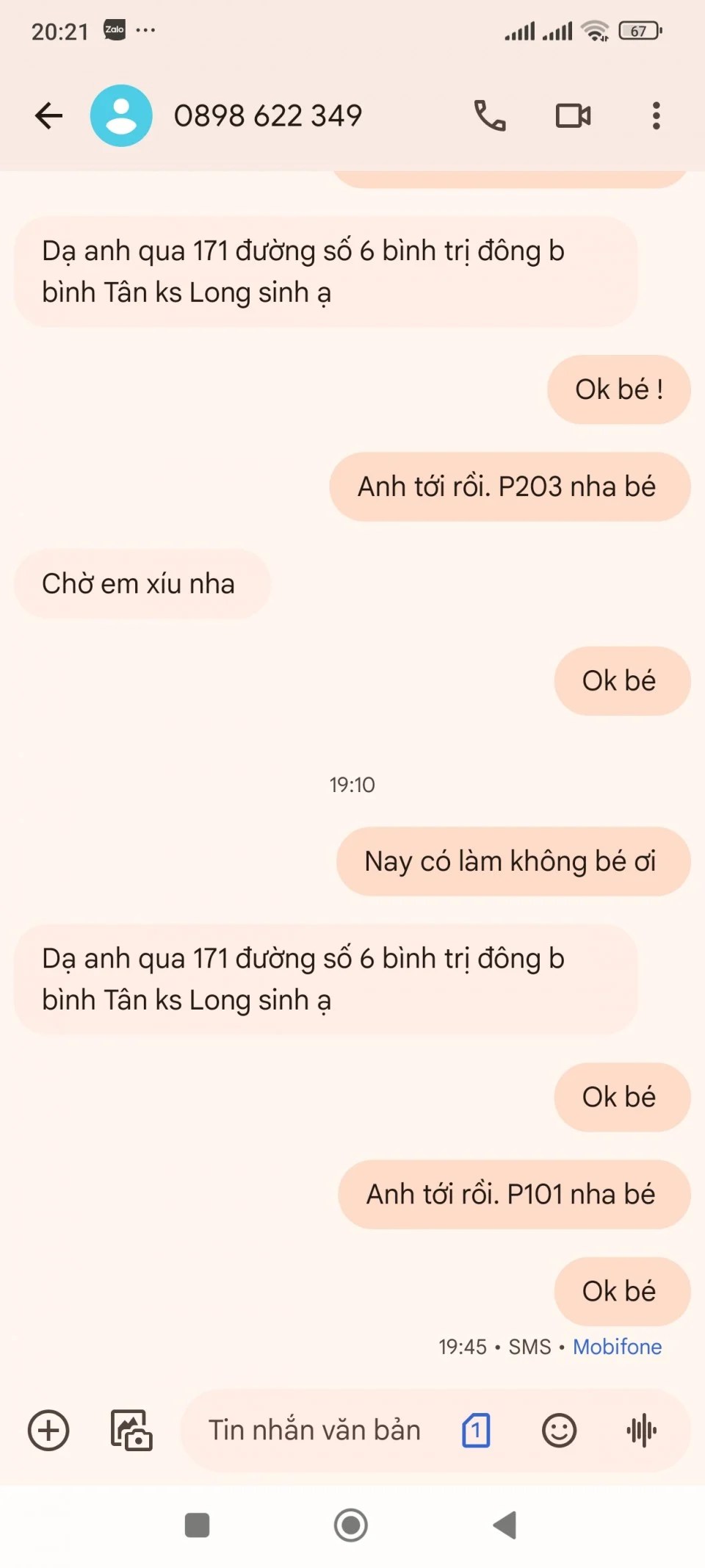Record a voice message with waveform icon
705x1568 pixels.
click(641, 1430)
